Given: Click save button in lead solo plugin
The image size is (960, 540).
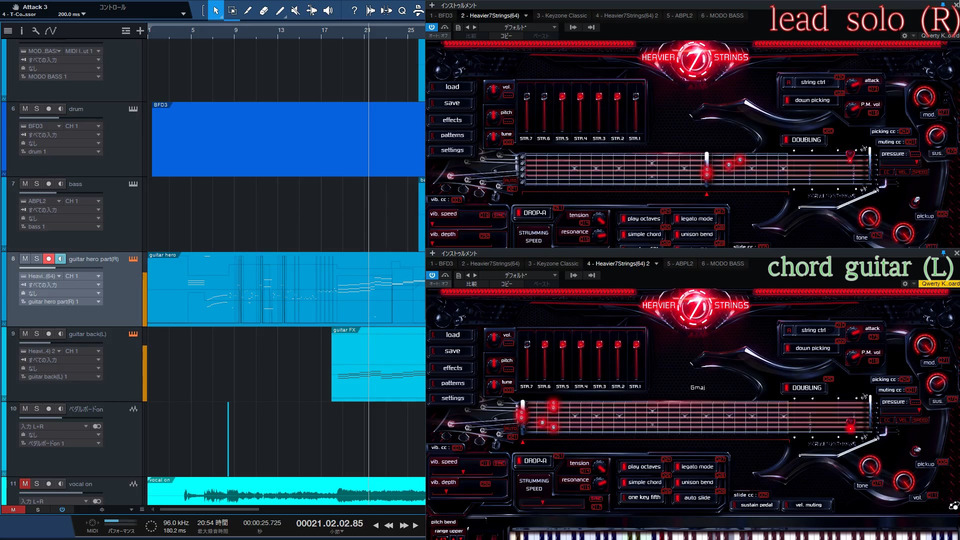Looking at the screenshot, I should coord(452,103).
